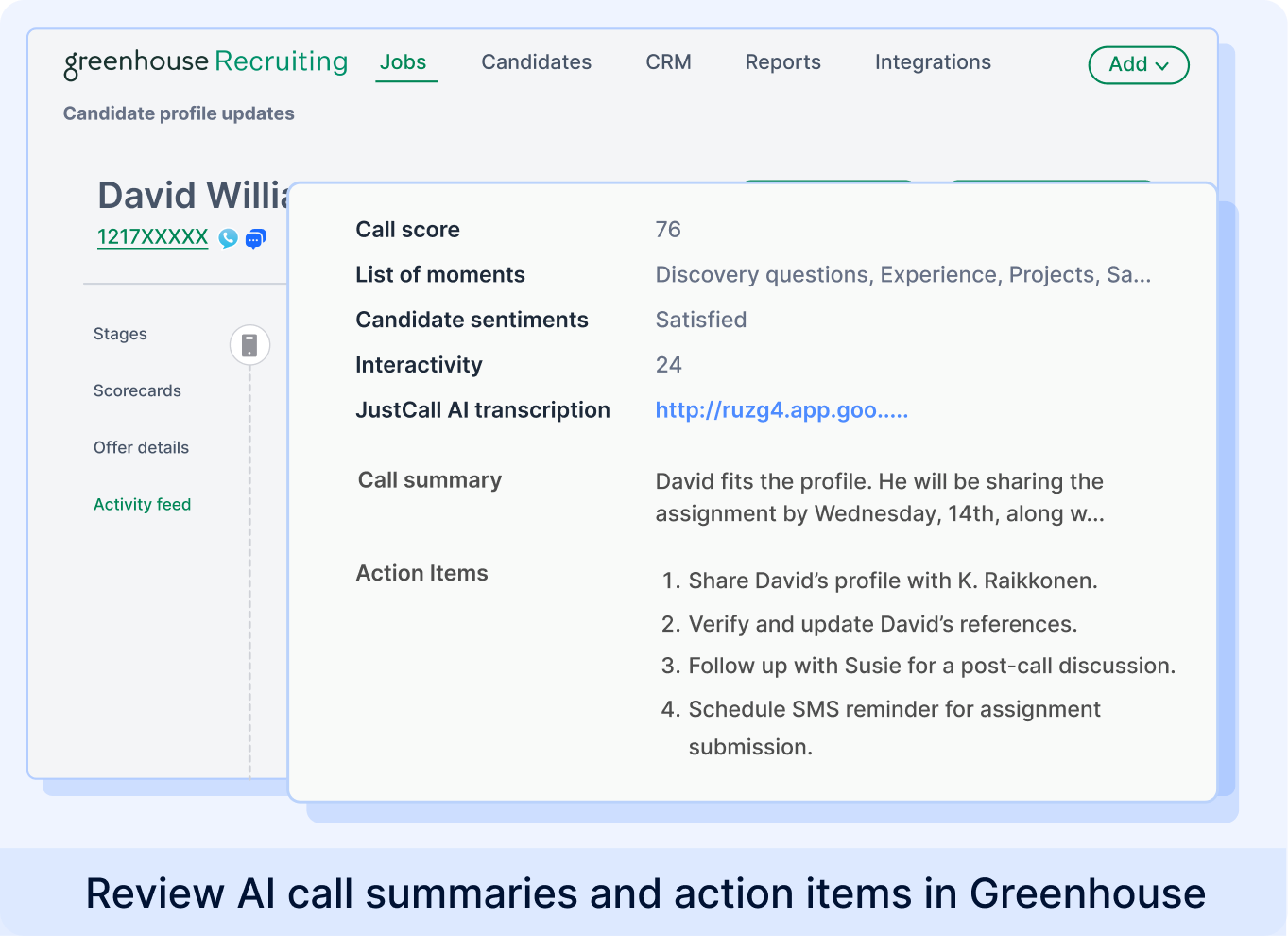Open Scorecards in the sidebar
Screen dimensions: 1288x936
pyautogui.click(x=137, y=390)
